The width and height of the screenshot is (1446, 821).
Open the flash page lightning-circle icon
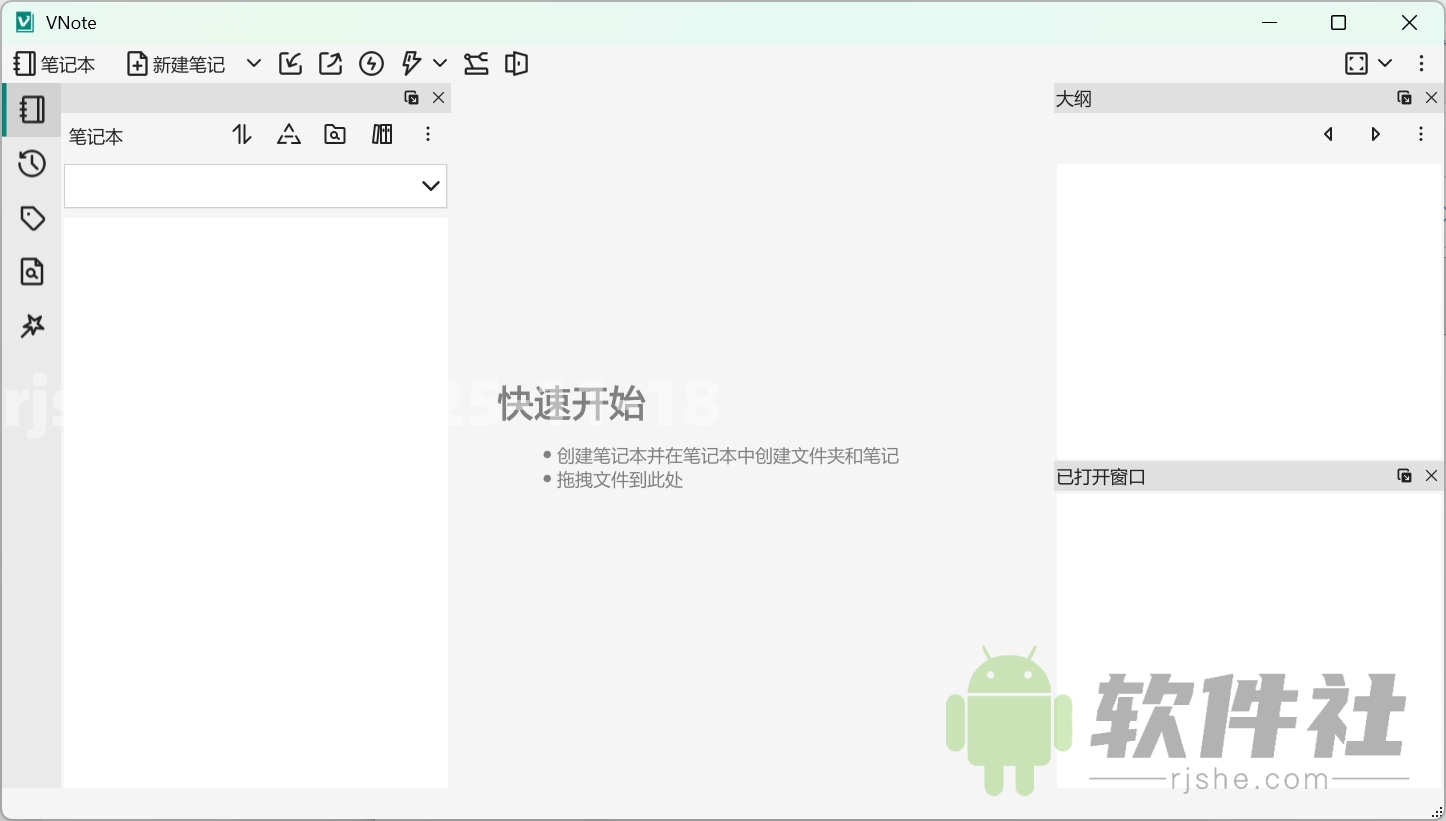(371, 63)
